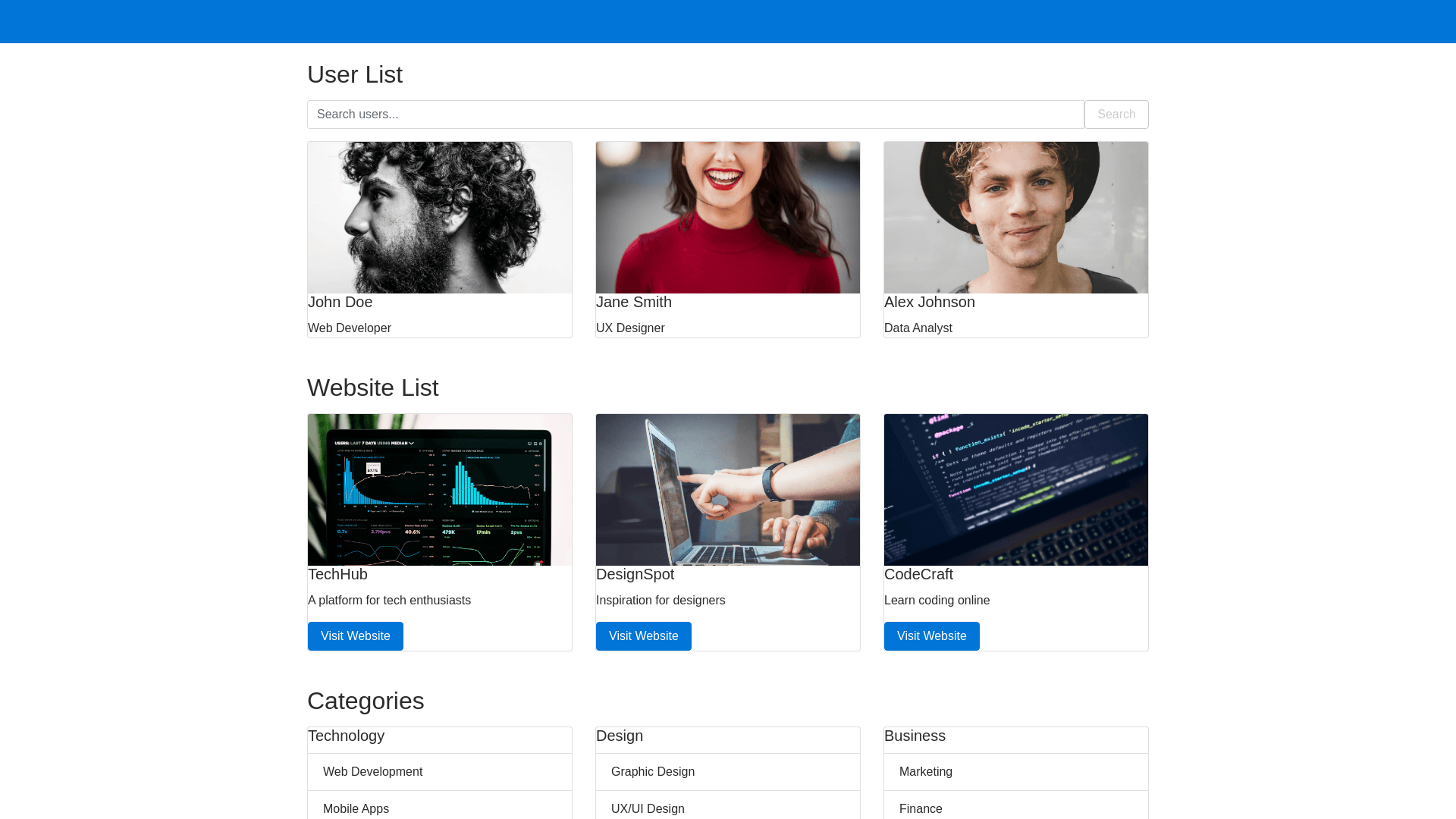Viewport: 1456px width, 819px height.
Task: Open John Doe's profile photo
Action: 440,218
